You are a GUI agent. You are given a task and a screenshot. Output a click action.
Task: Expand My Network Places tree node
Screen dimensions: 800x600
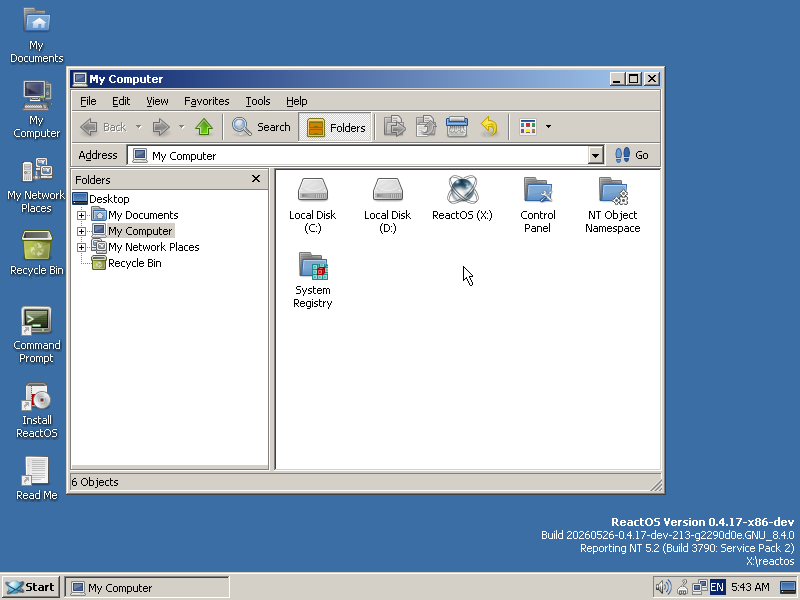81,247
